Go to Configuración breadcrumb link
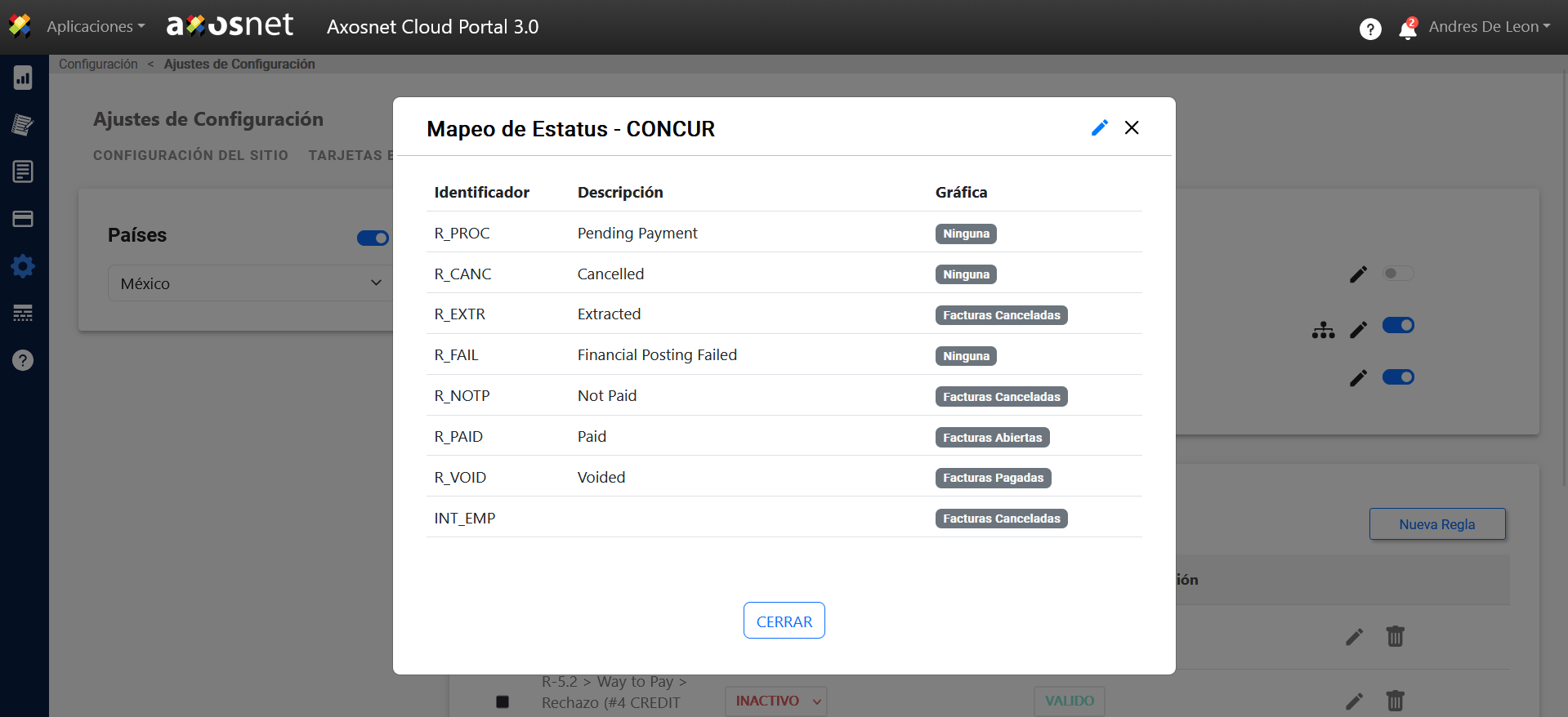 point(98,64)
